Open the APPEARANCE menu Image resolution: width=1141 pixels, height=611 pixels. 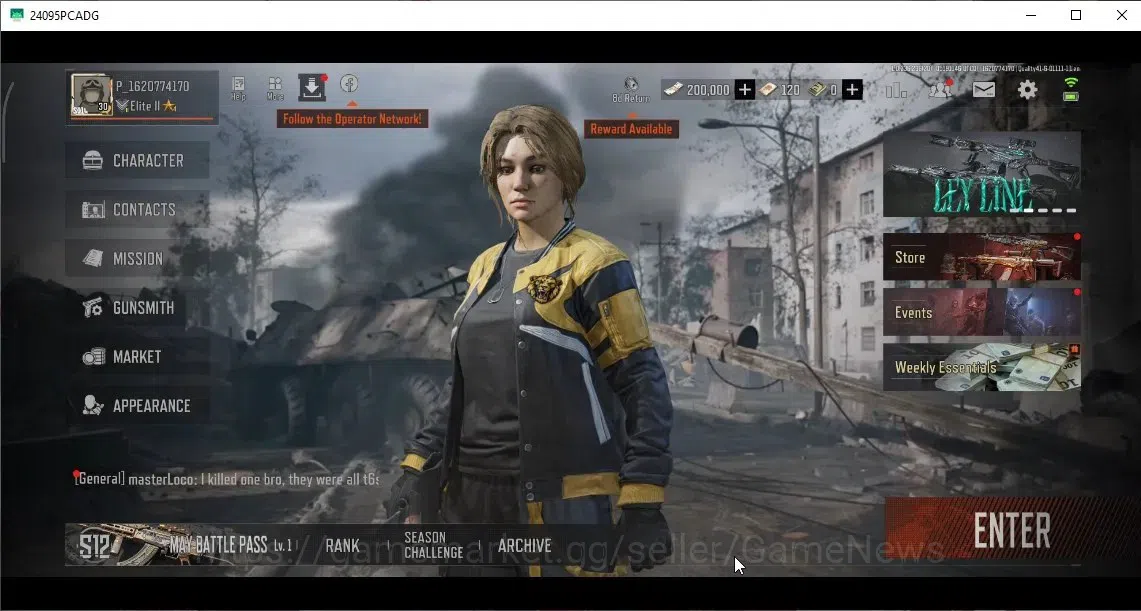click(x=138, y=406)
